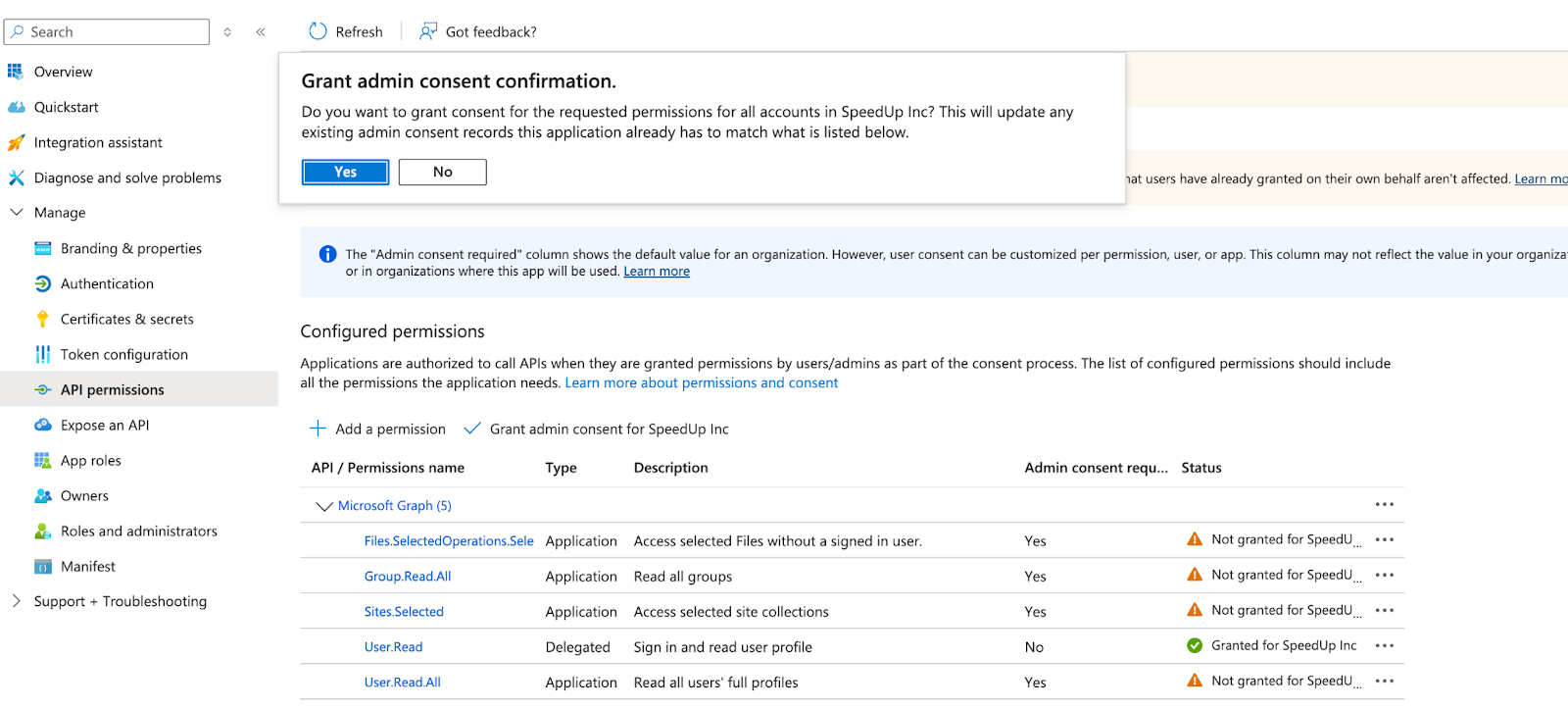Open the Group.Read.All permission link

(408, 577)
